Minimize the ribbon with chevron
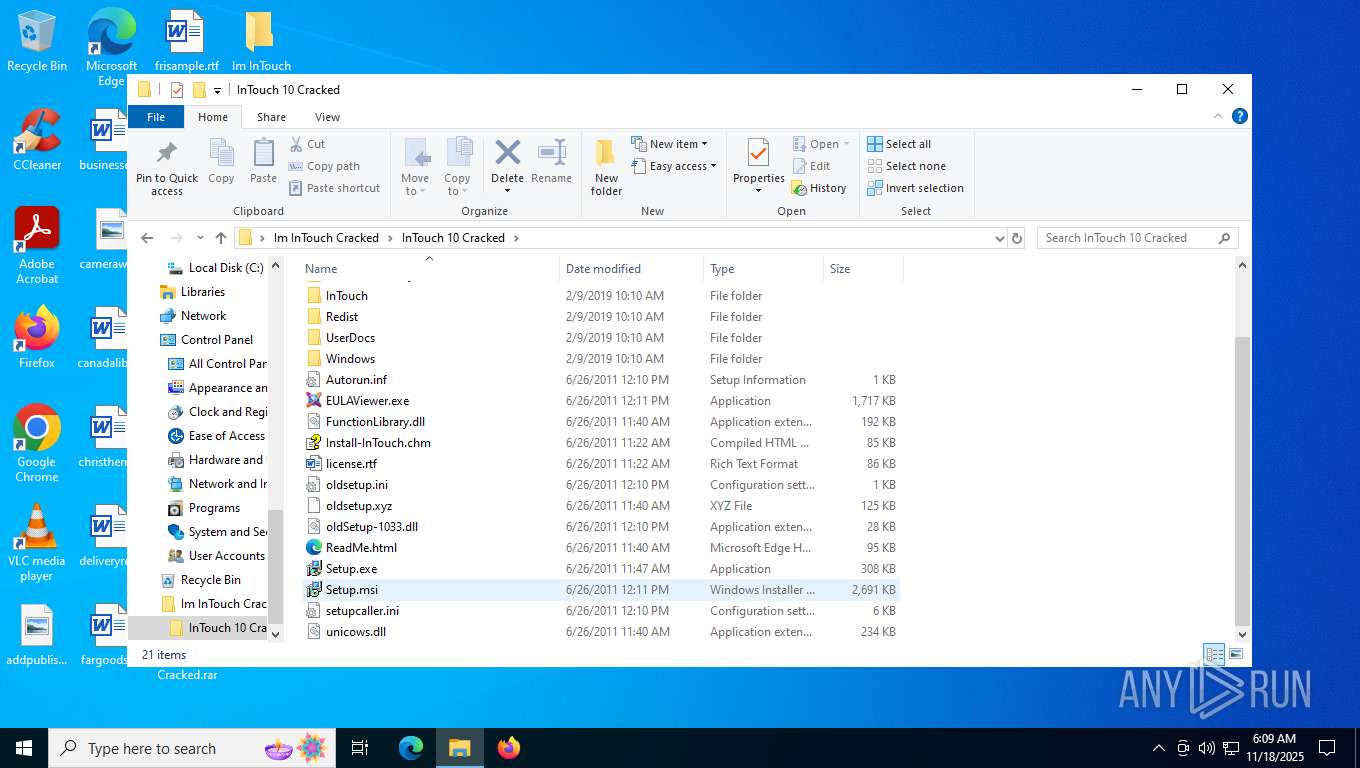 1219,117
